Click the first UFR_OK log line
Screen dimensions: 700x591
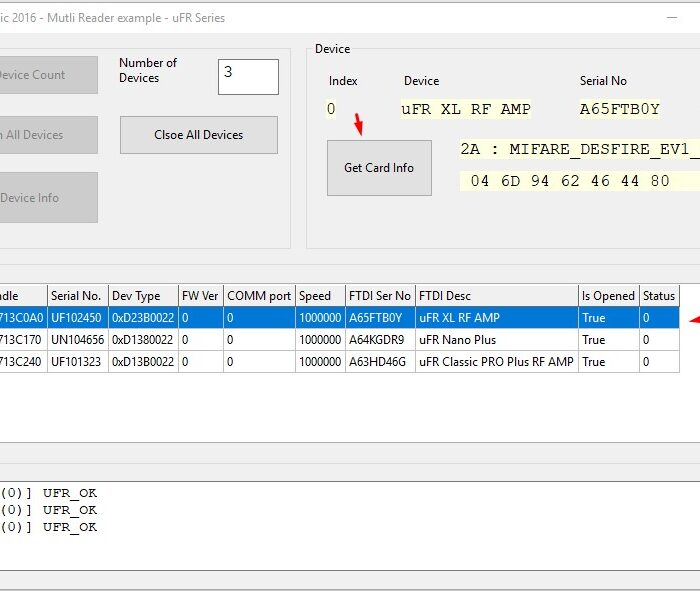pos(49,493)
